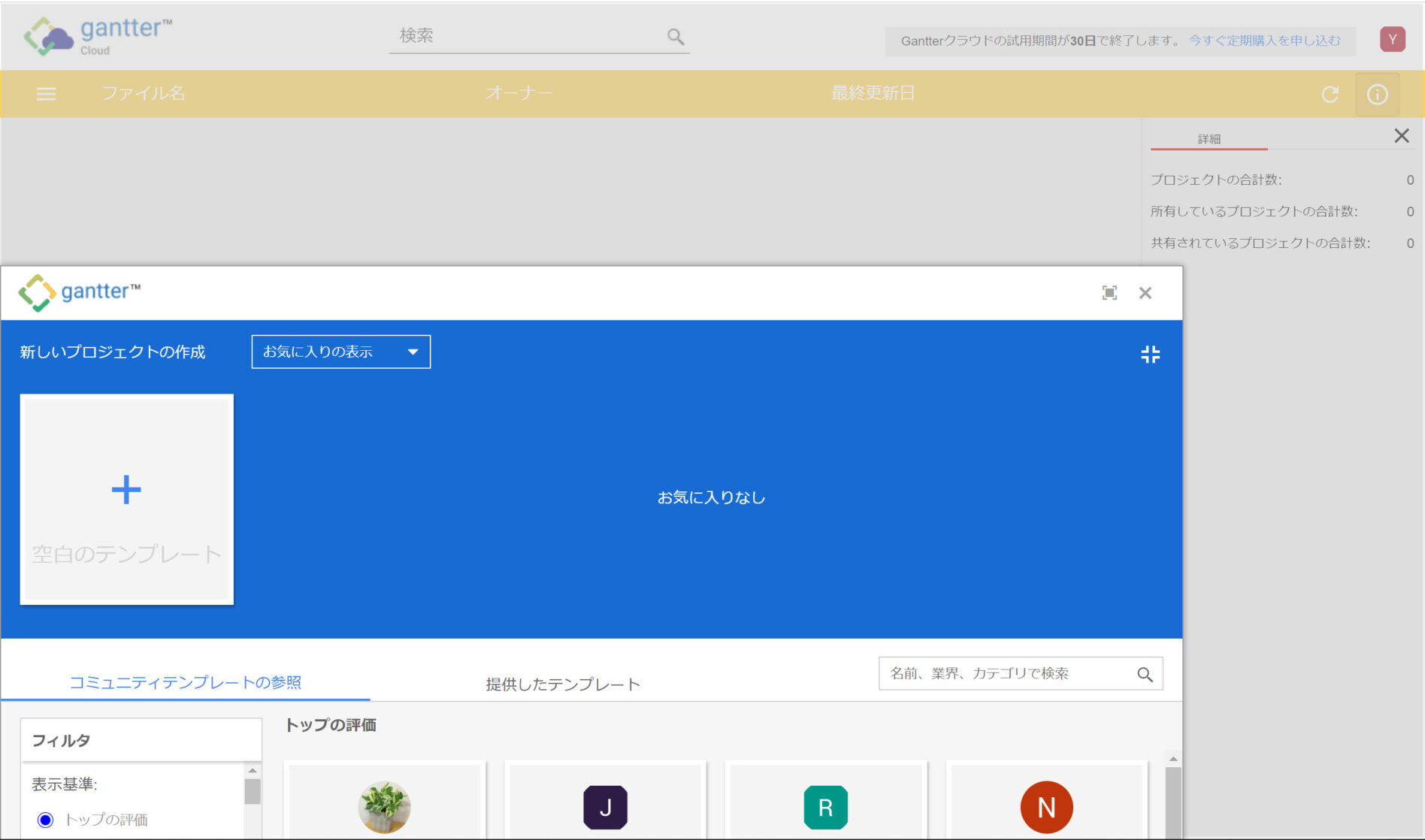Open the 詳細 details tab header
This screenshot has width=1425, height=840.
point(1207,138)
